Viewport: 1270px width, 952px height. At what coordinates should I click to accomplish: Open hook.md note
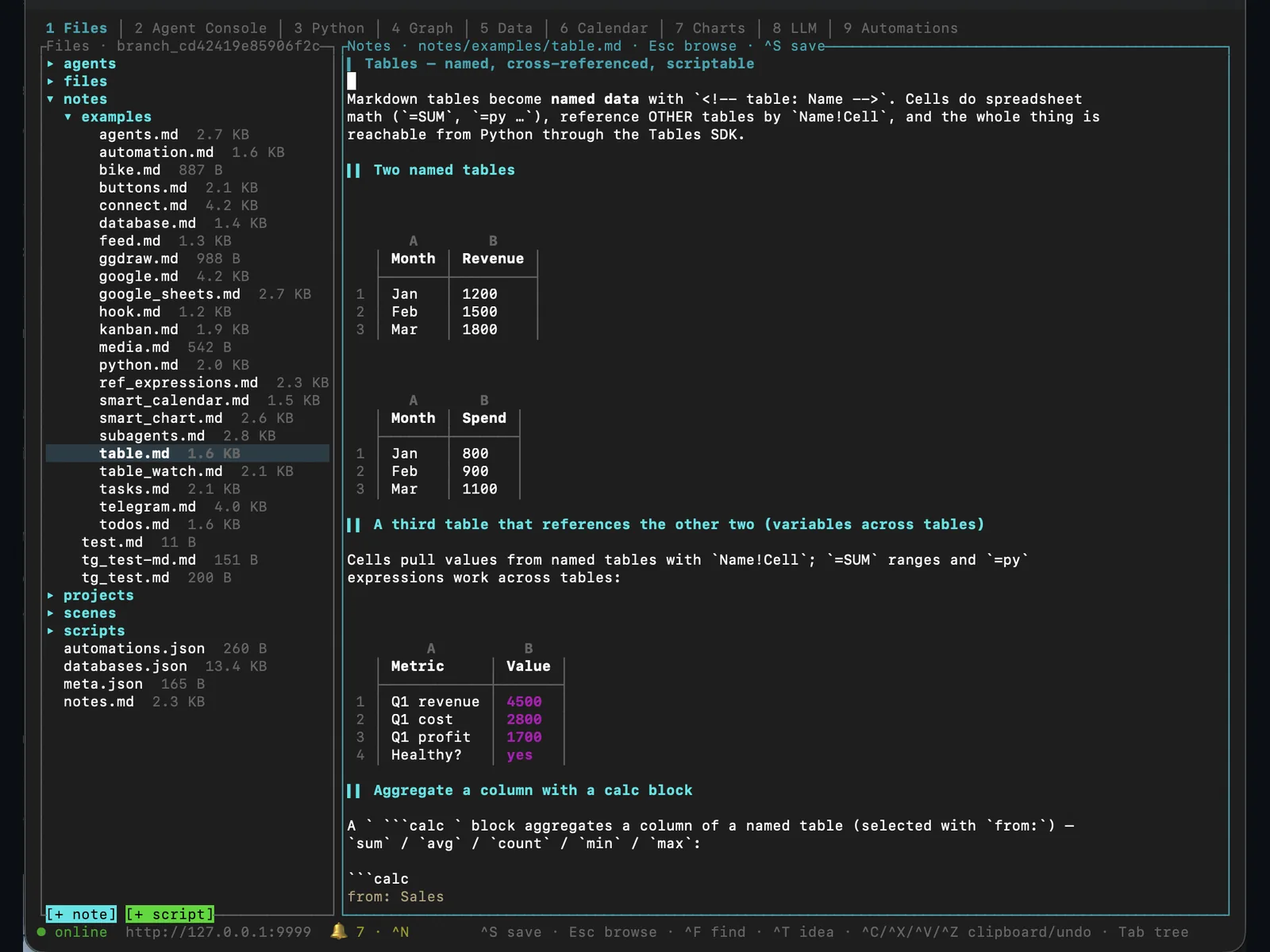(129, 312)
